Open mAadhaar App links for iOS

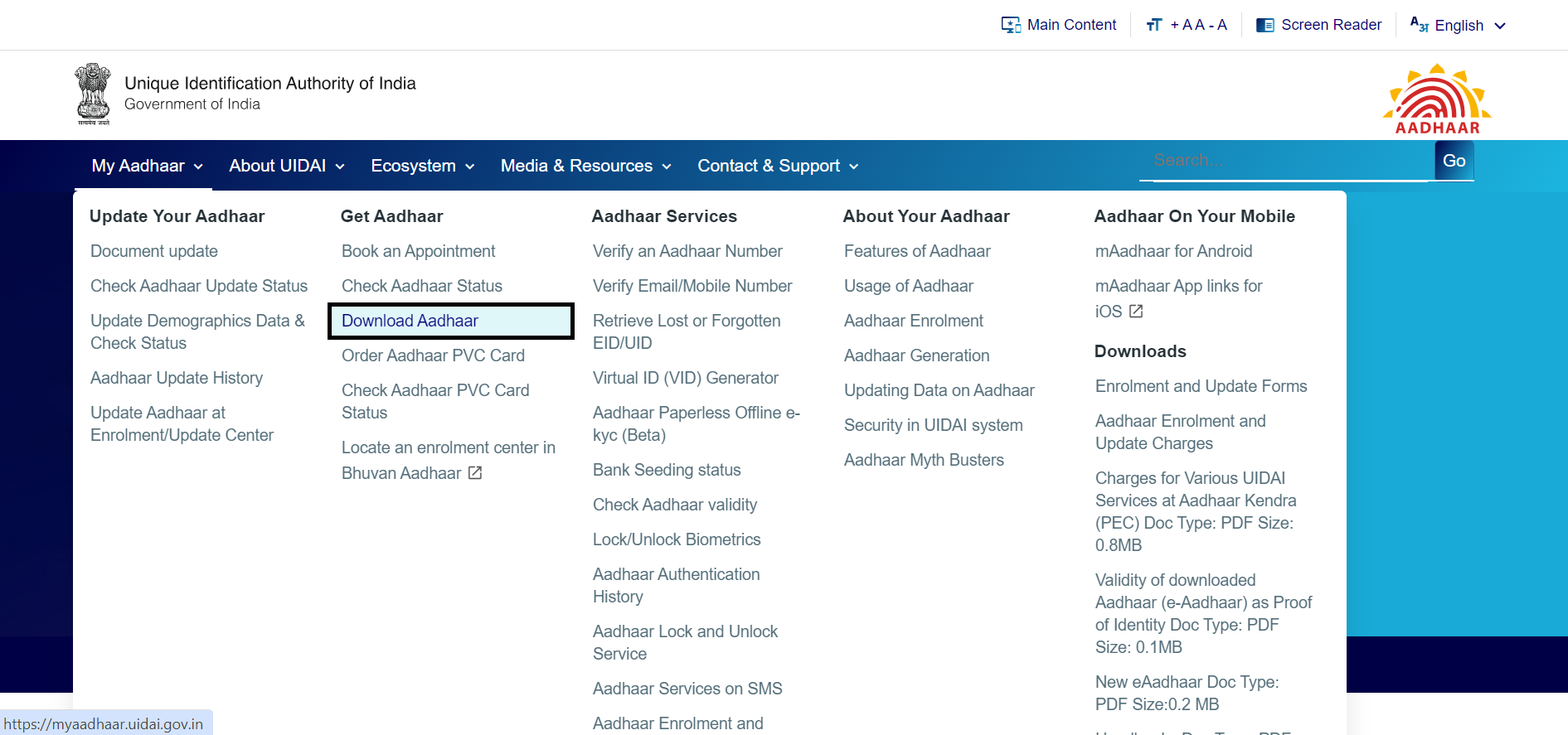click(x=1178, y=298)
